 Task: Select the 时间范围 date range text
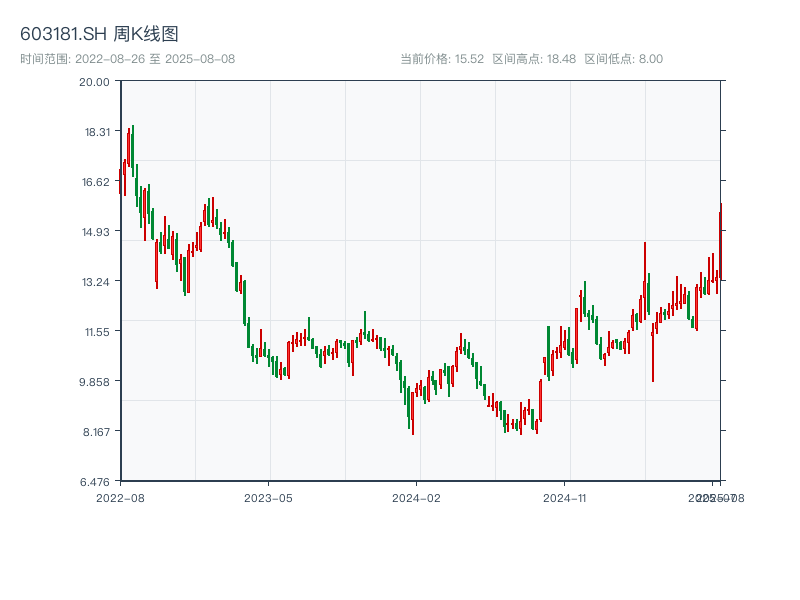(x=127, y=59)
